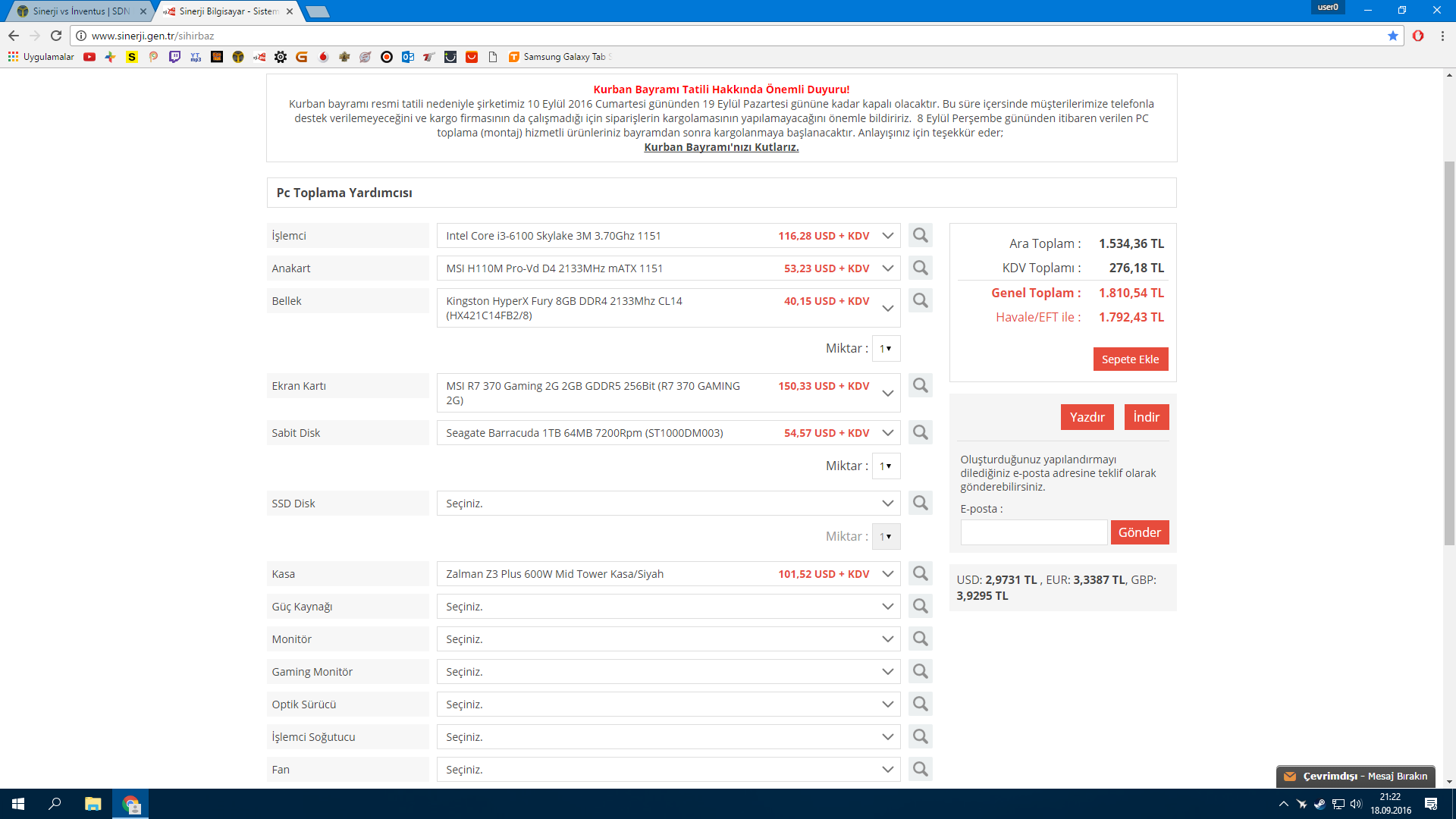Click the search icon for SSD Disk
Image resolution: width=1456 pixels, height=819 pixels.
coord(920,503)
